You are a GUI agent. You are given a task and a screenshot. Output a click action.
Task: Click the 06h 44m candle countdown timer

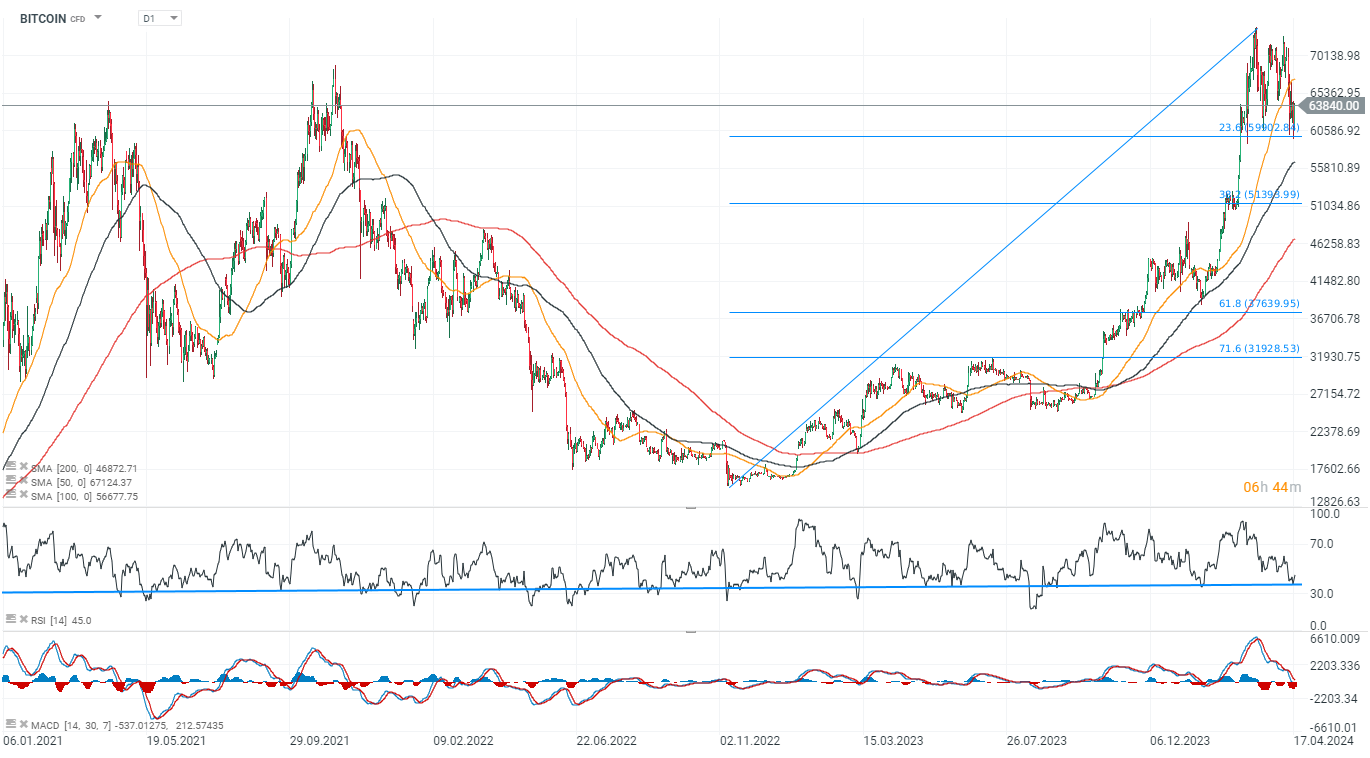1272,487
